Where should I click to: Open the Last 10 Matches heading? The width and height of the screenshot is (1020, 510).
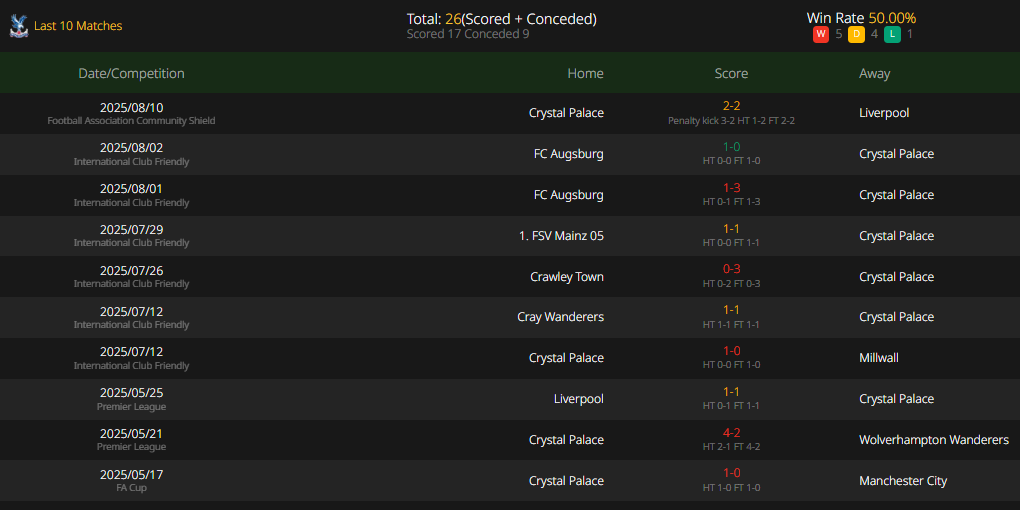78,26
